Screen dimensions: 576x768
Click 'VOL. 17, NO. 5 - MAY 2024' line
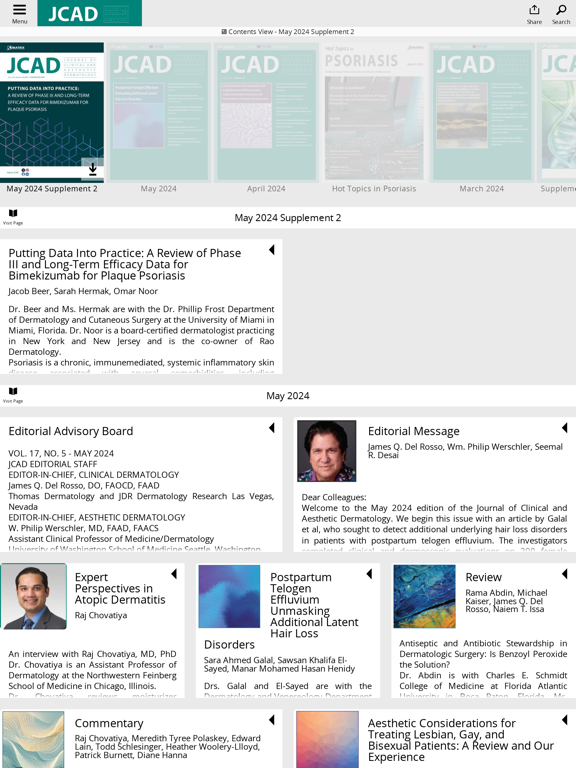coord(61,454)
